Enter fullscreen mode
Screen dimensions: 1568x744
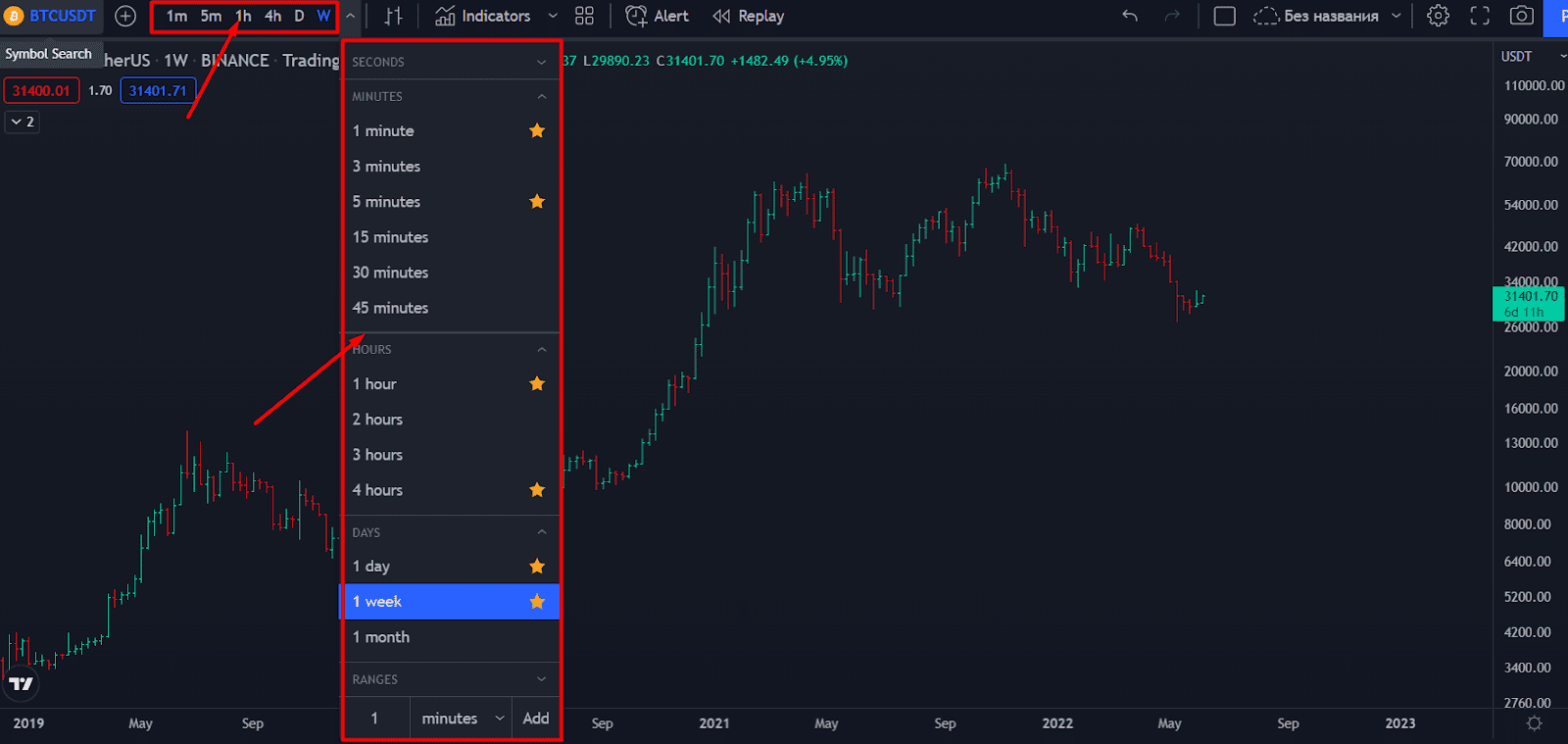[x=1480, y=16]
